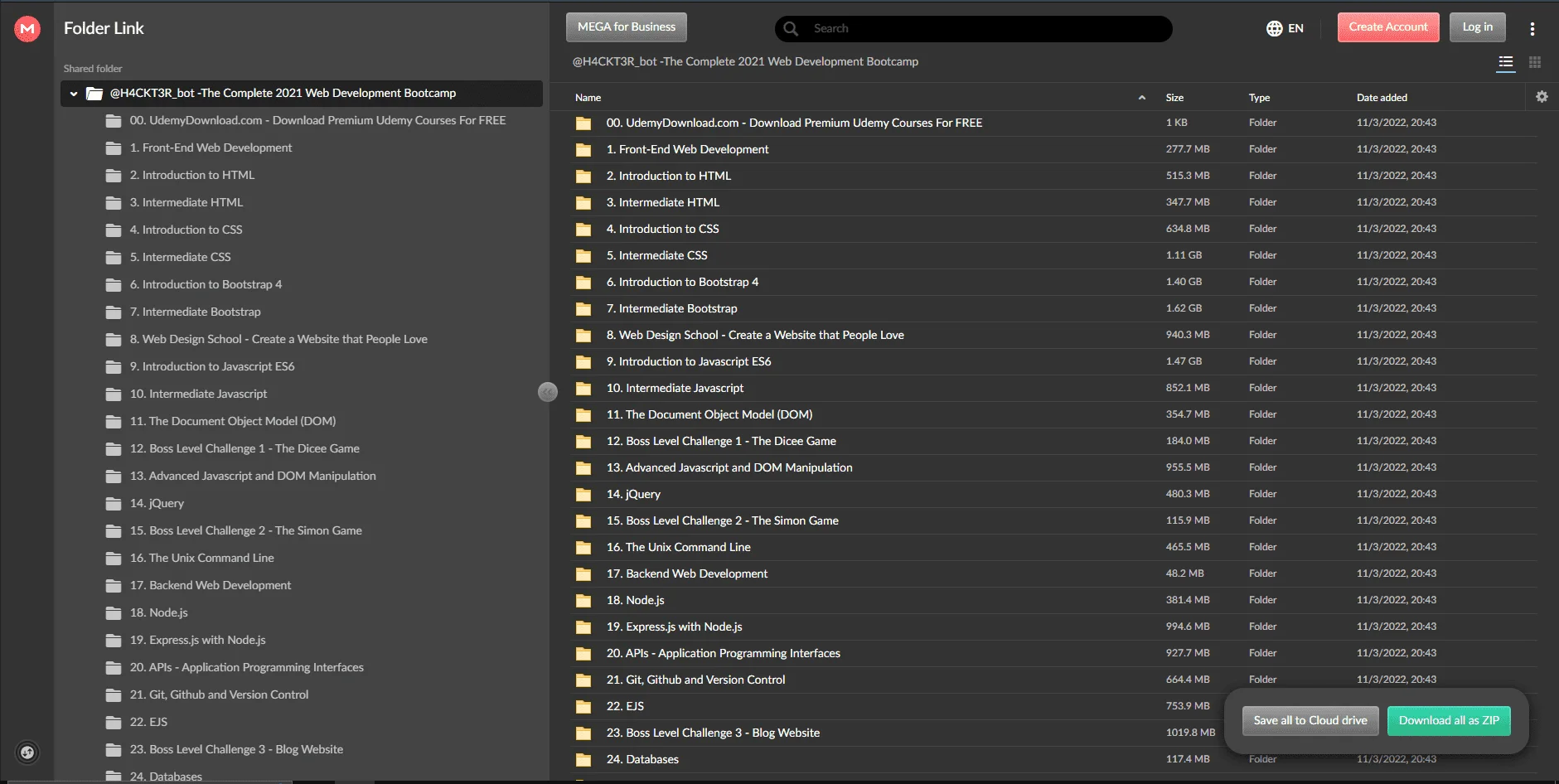Click the Create Account button
Image resolution: width=1559 pixels, height=784 pixels.
coord(1388,27)
